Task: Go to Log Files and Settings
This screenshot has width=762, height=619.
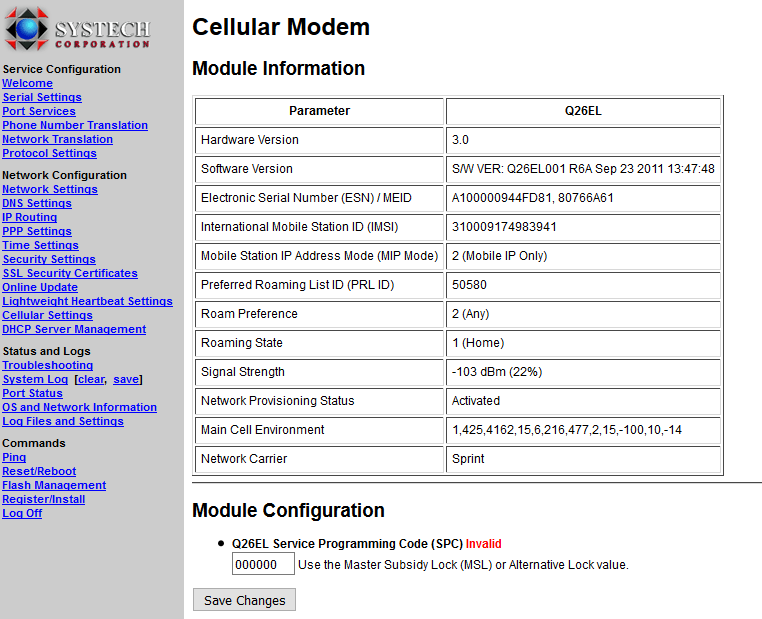Action: pos(63,422)
